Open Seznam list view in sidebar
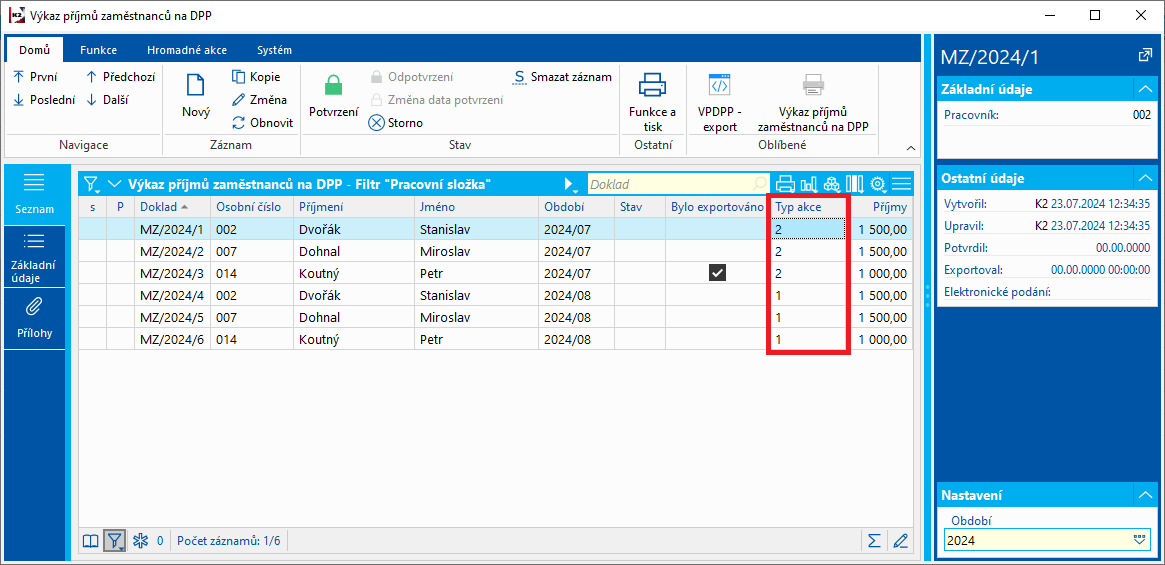1165x565 pixels. coord(36,195)
